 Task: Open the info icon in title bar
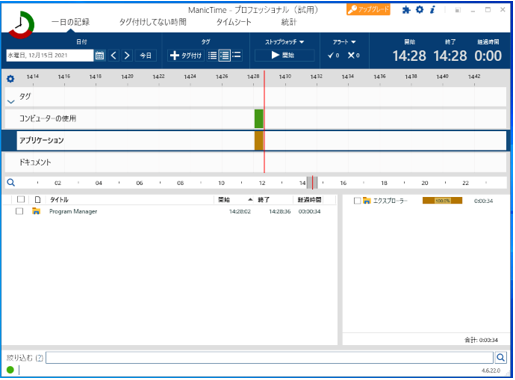[x=432, y=10]
